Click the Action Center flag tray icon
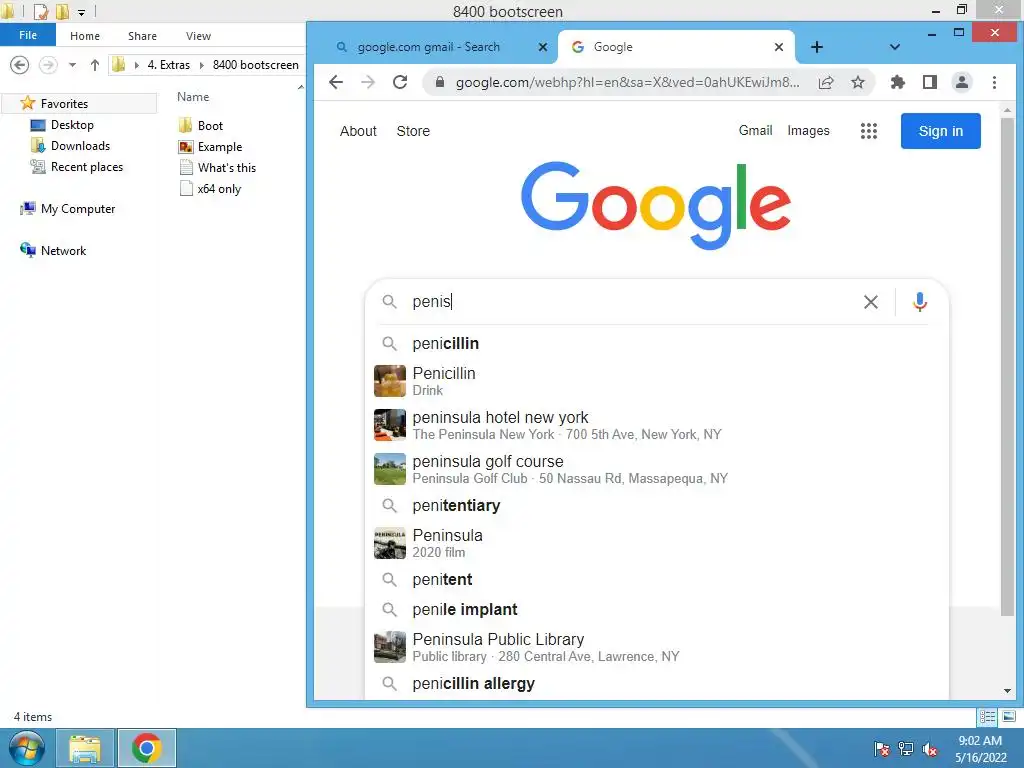The height and width of the screenshot is (768, 1024). coord(881,748)
